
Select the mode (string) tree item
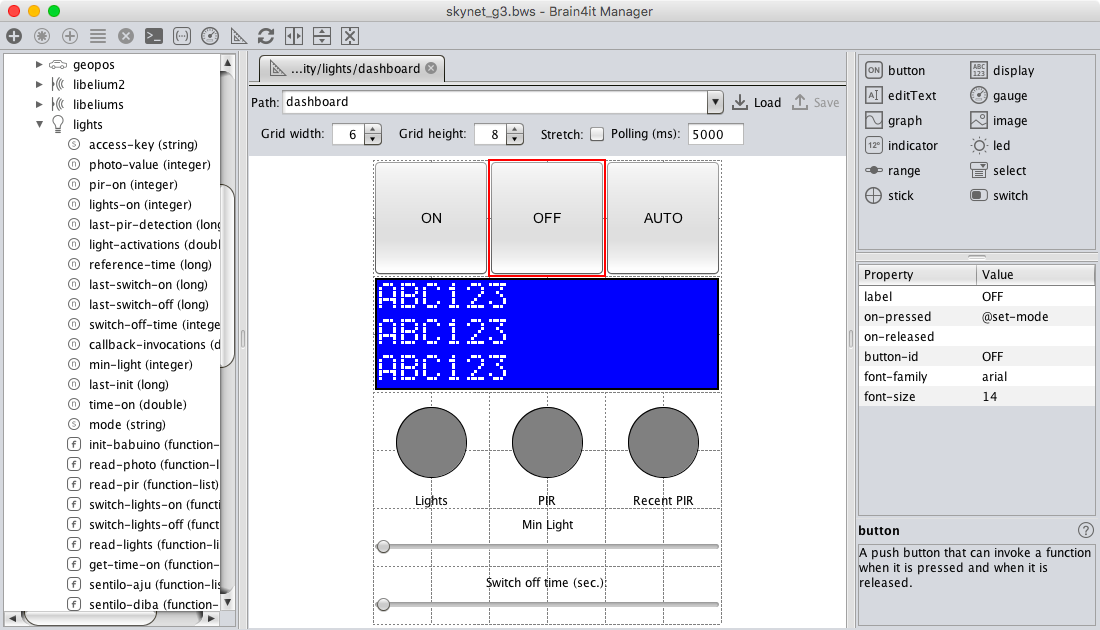click(116, 424)
